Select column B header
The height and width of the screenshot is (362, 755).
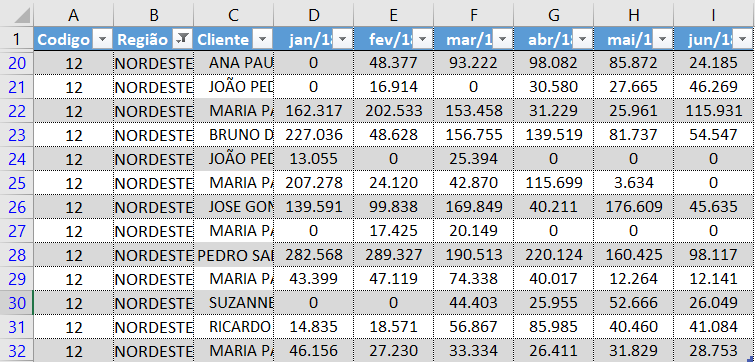154,15
